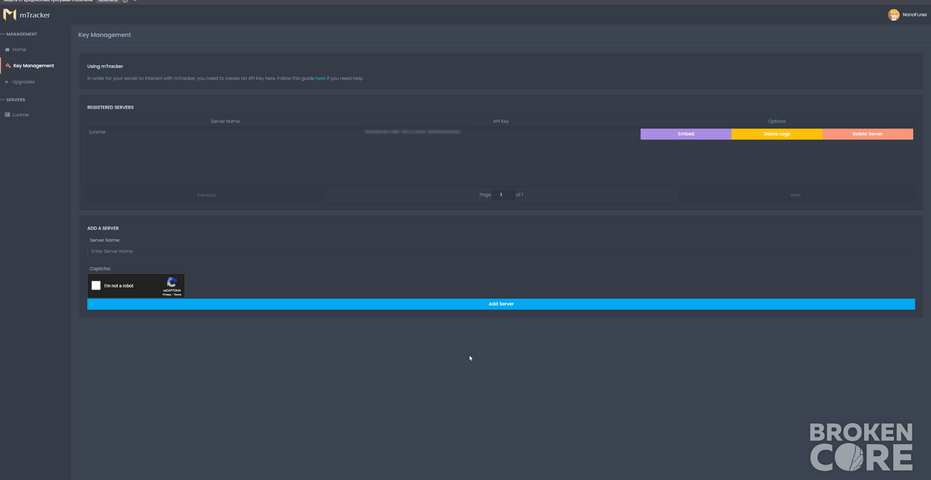Click the NanoFures user avatar

(894, 15)
